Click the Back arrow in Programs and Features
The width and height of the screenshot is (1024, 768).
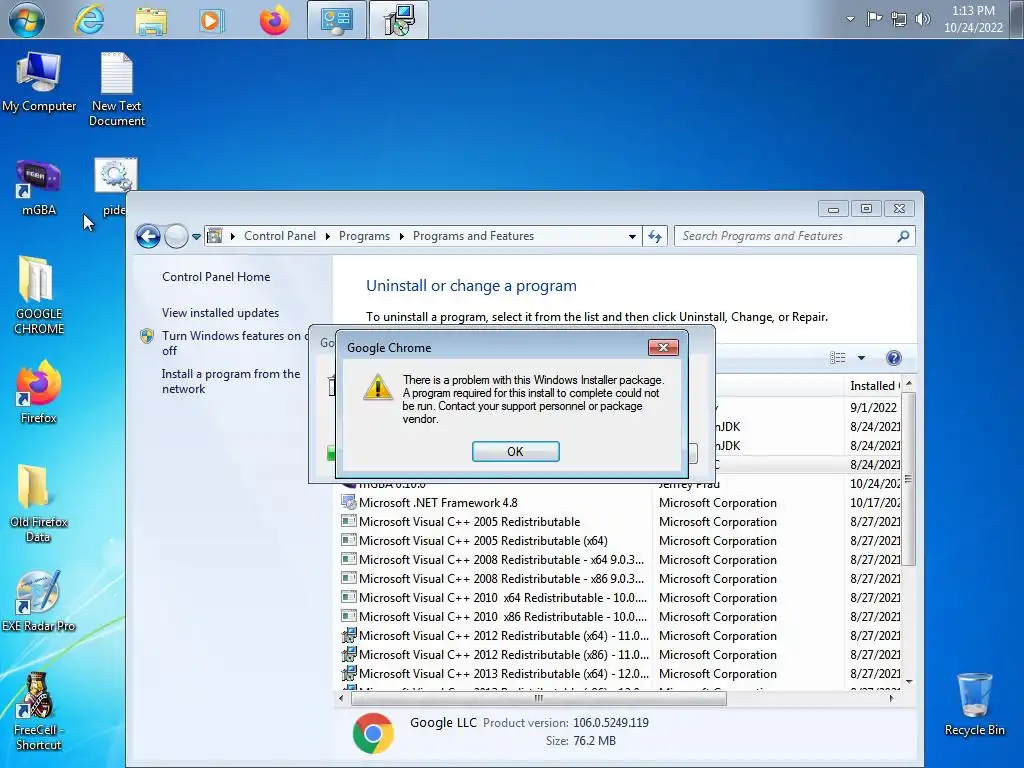pos(148,236)
